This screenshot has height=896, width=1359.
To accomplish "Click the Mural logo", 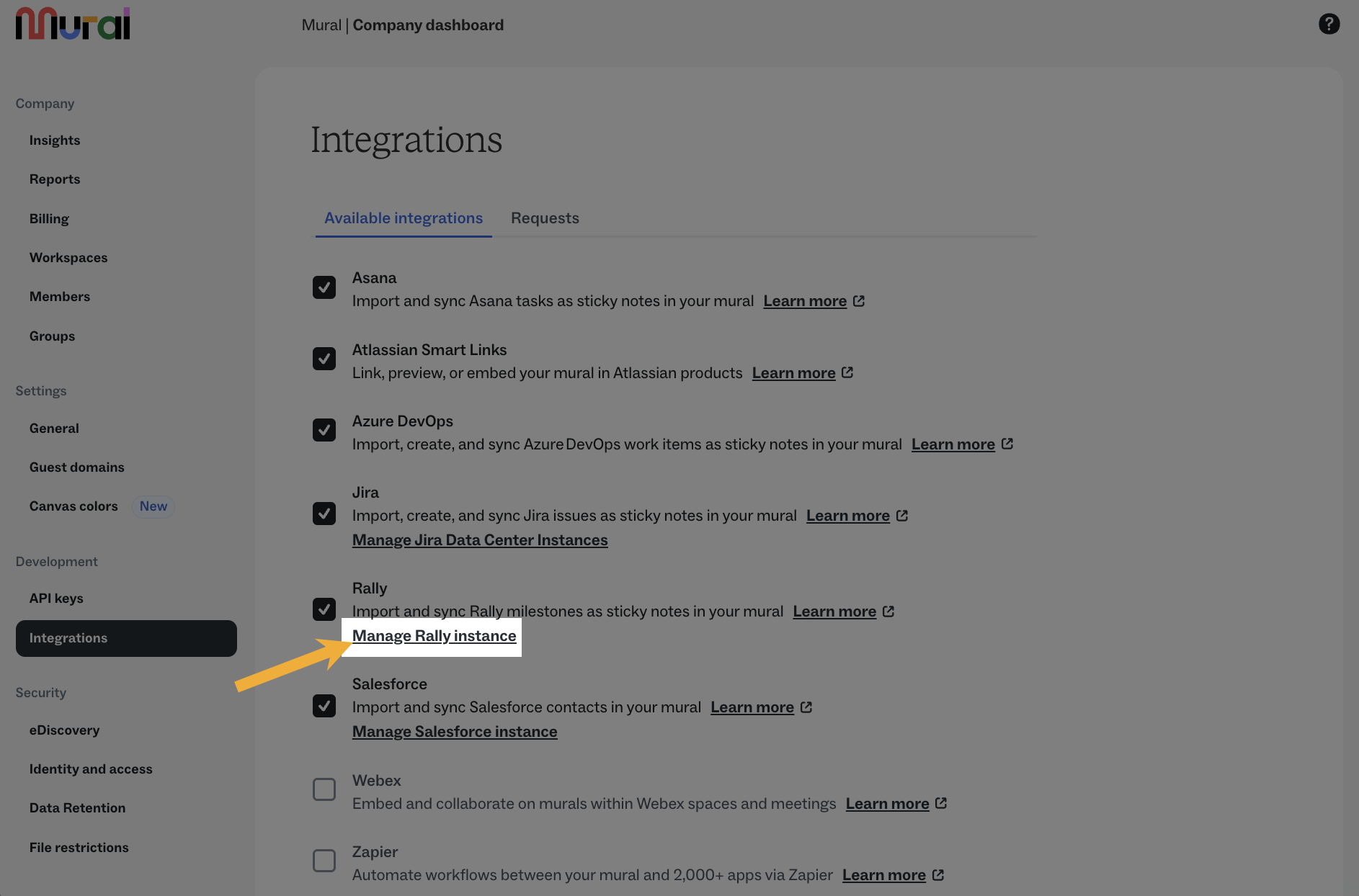I will tap(73, 24).
